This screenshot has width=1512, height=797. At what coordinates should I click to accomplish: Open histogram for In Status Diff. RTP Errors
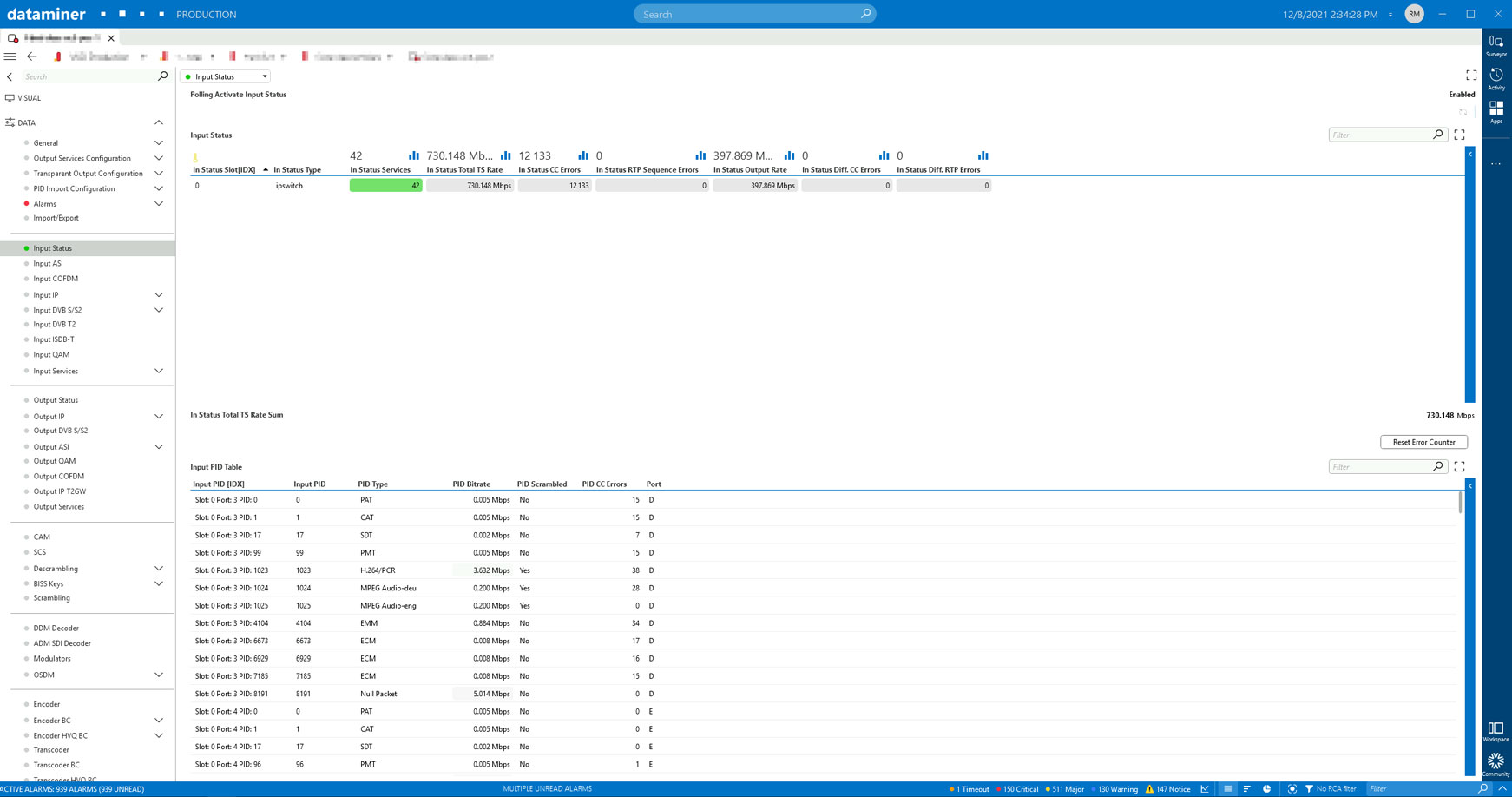(983, 155)
